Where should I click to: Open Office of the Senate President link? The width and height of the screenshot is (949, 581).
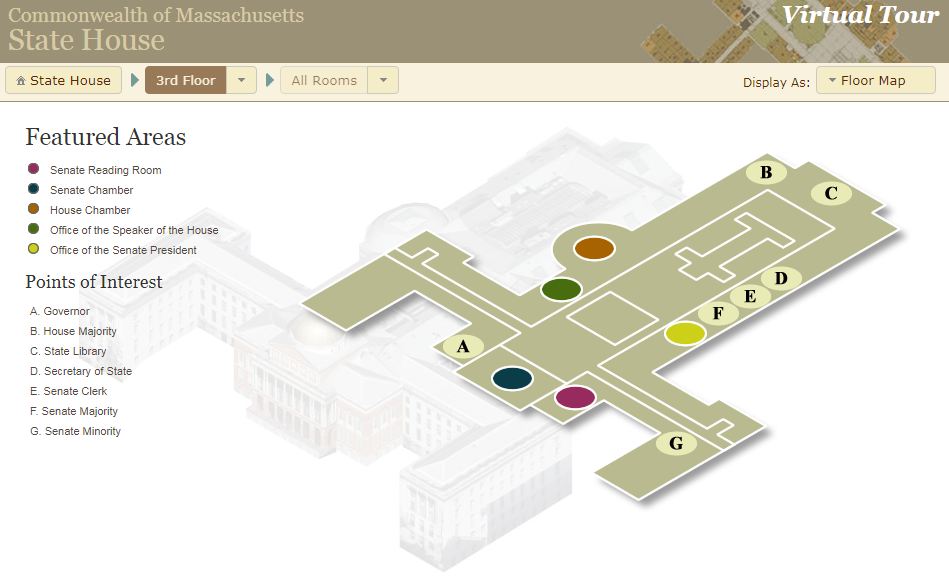click(x=123, y=250)
